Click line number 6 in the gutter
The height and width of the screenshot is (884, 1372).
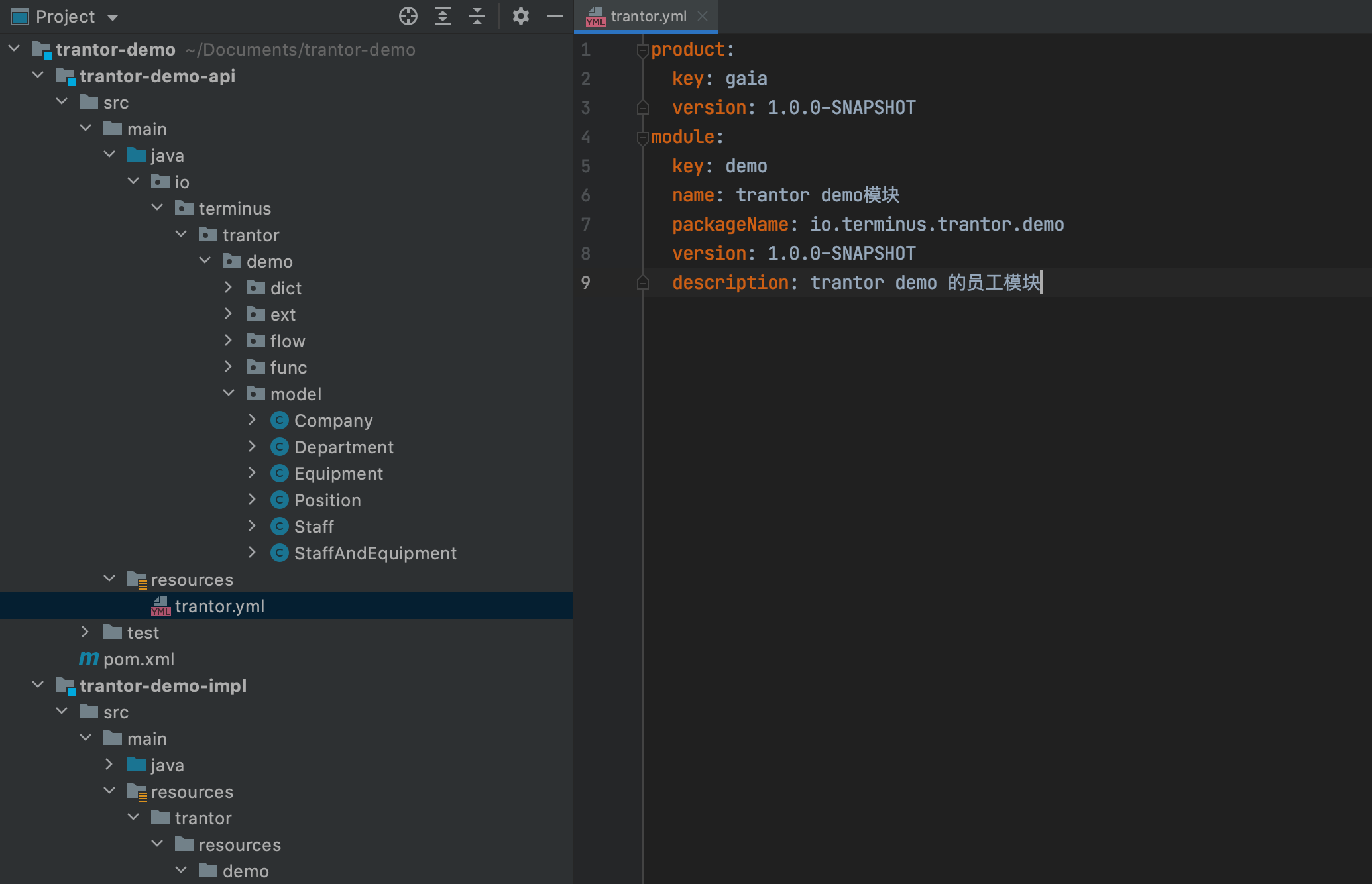click(x=585, y=195)
